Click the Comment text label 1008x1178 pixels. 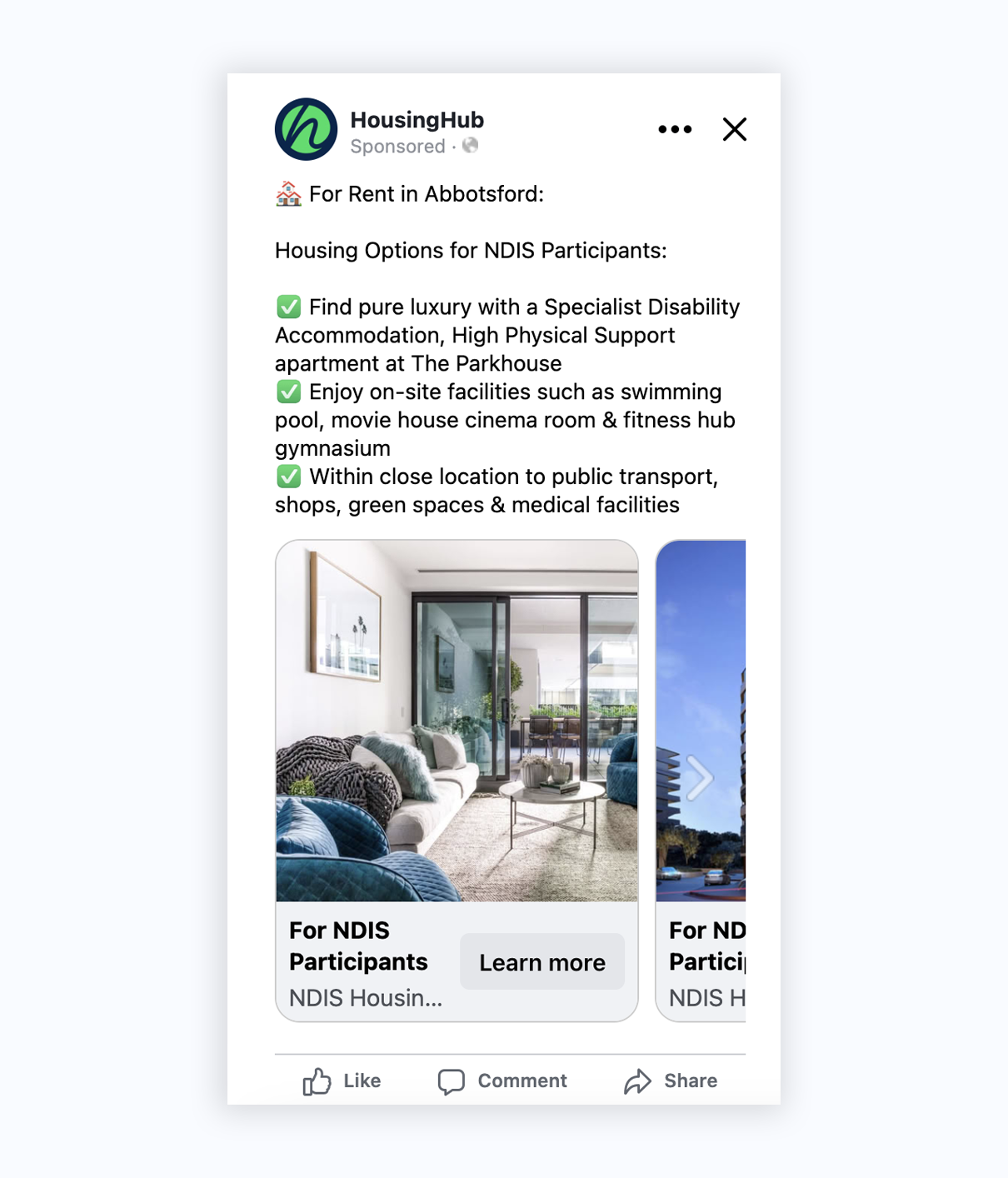point(522,1081)
